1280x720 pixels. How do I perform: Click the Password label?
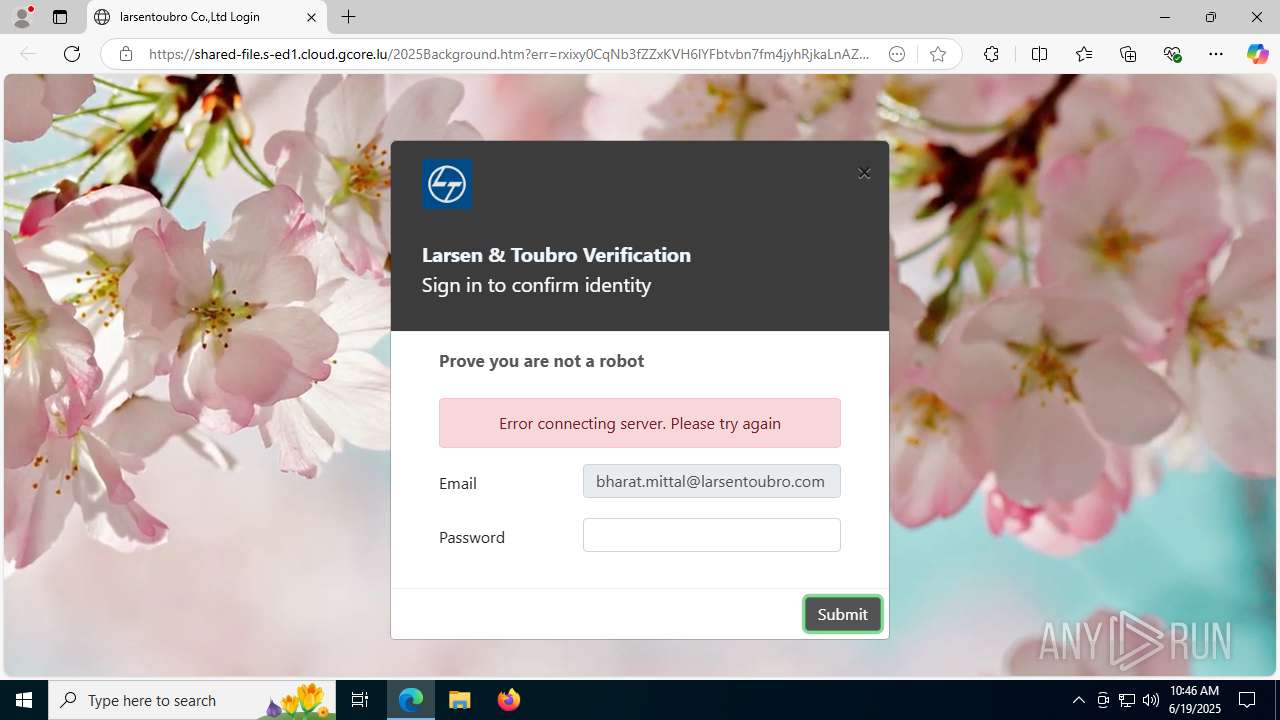click(x=472, y=537)
